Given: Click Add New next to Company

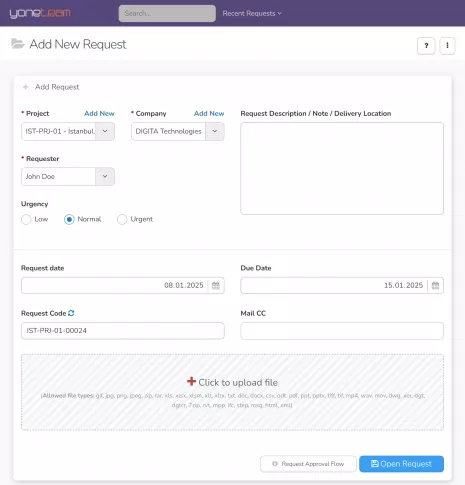Looking at the screenshot, I should pyautogui.click(x=209, y=113).
